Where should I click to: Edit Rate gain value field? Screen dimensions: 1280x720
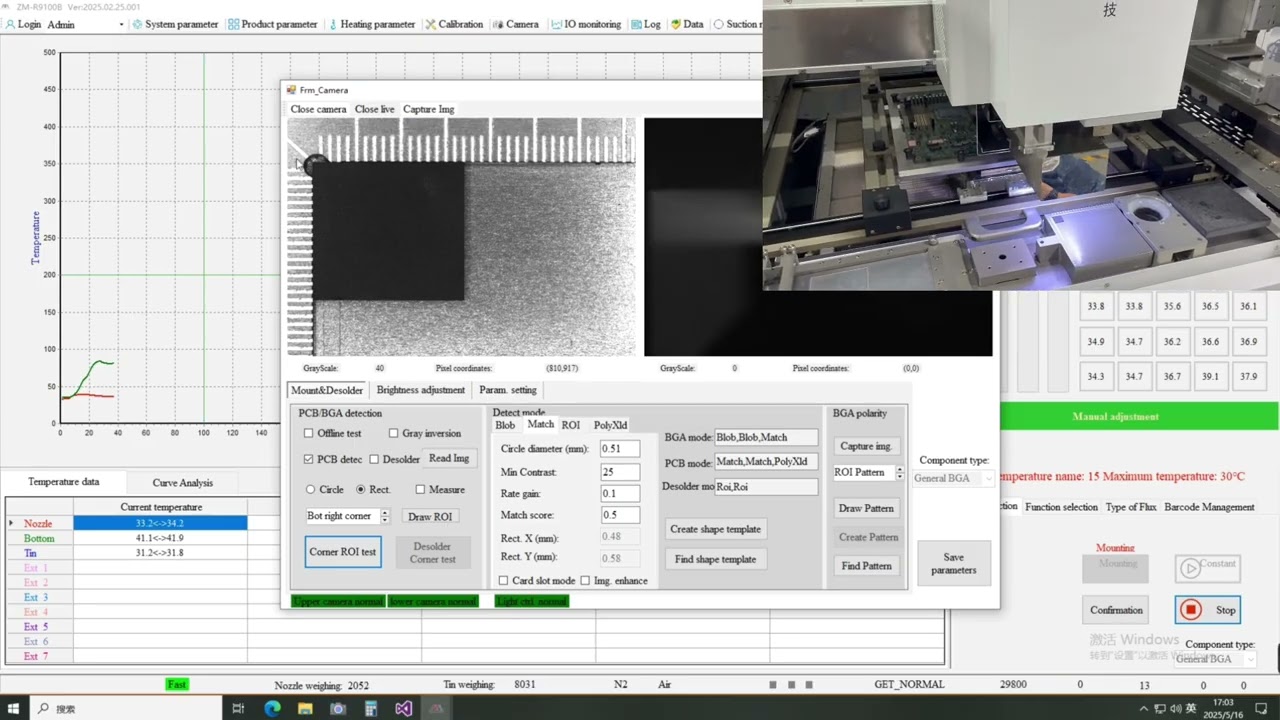coord(620,493)
